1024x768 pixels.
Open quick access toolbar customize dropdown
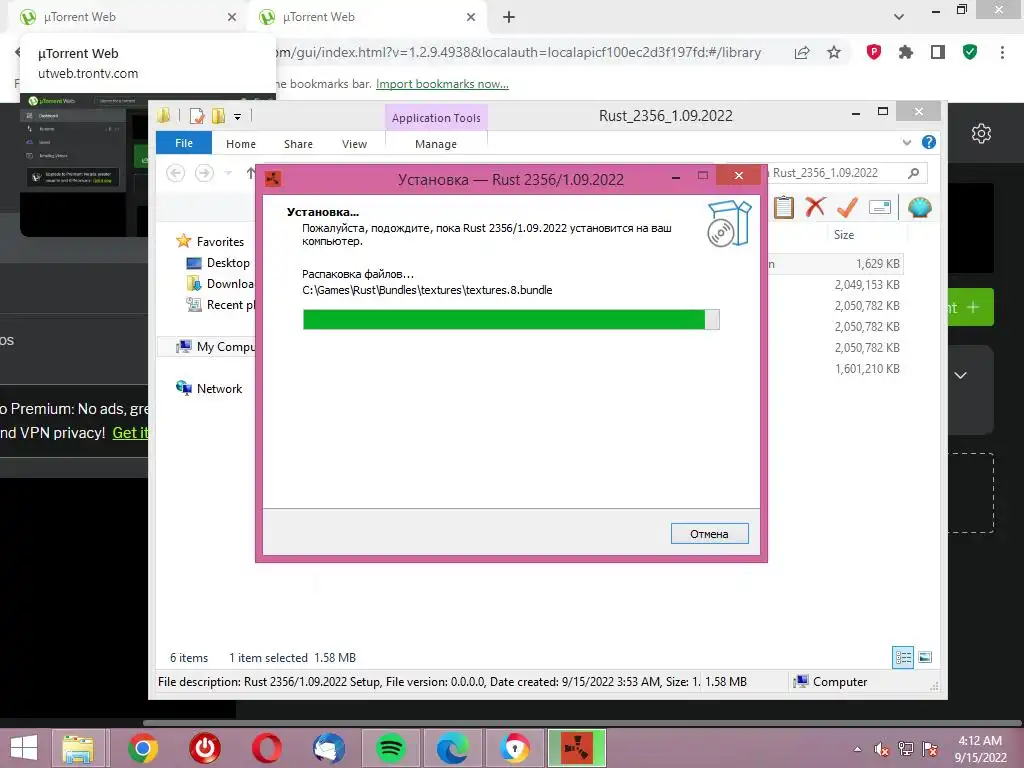pos(238,117)
